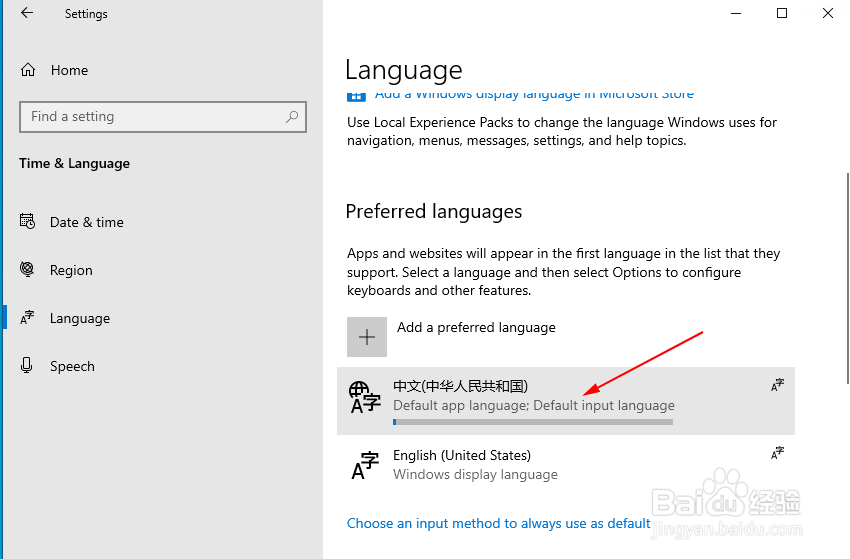
Task: Open Choose an input method default link
Action: click(x=498, y=523)
